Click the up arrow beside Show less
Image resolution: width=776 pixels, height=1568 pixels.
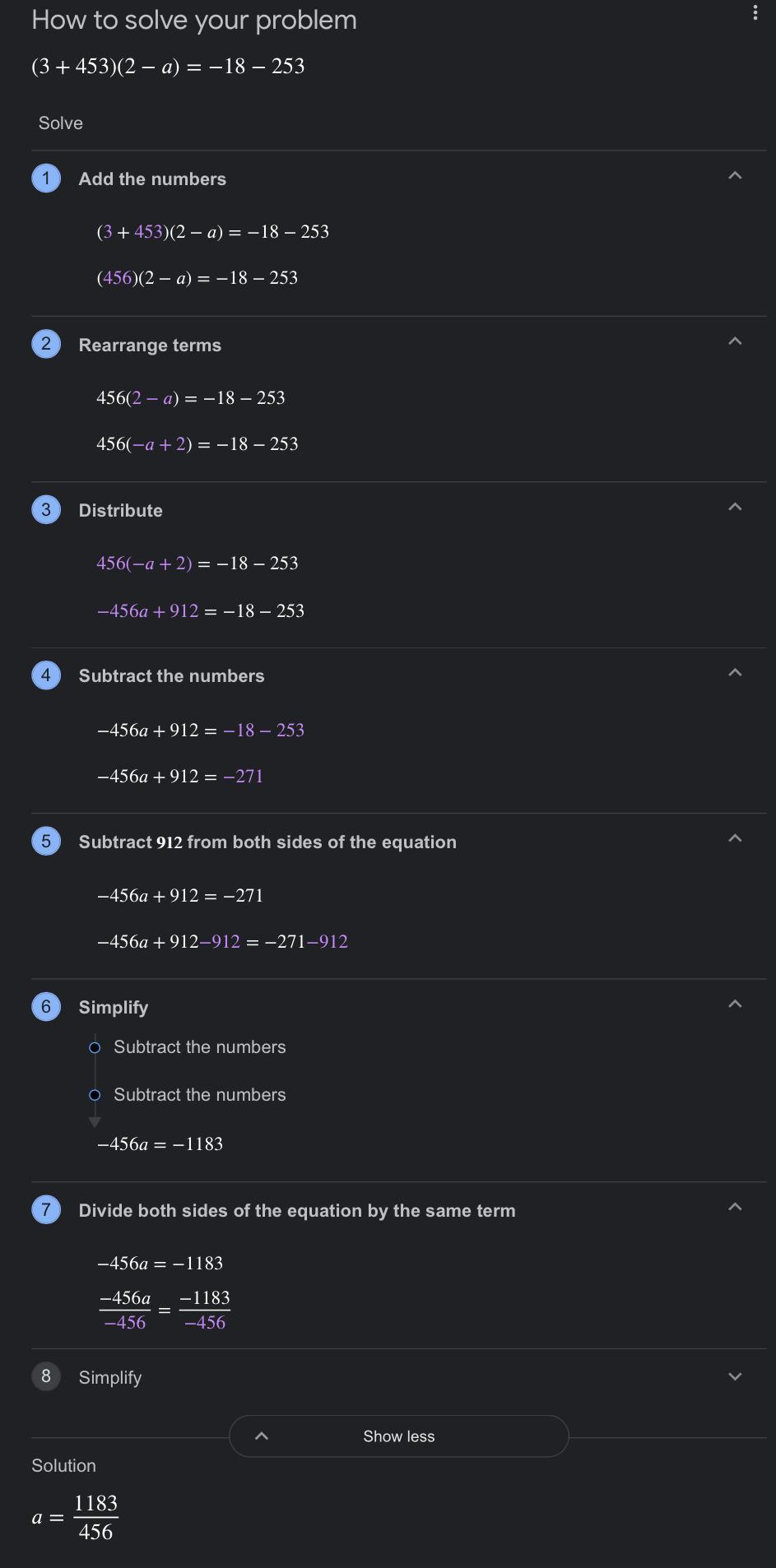point(262,1436)
